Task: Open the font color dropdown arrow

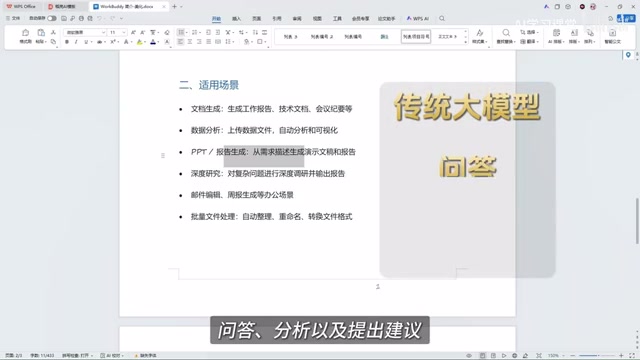Action: (158, 42)
